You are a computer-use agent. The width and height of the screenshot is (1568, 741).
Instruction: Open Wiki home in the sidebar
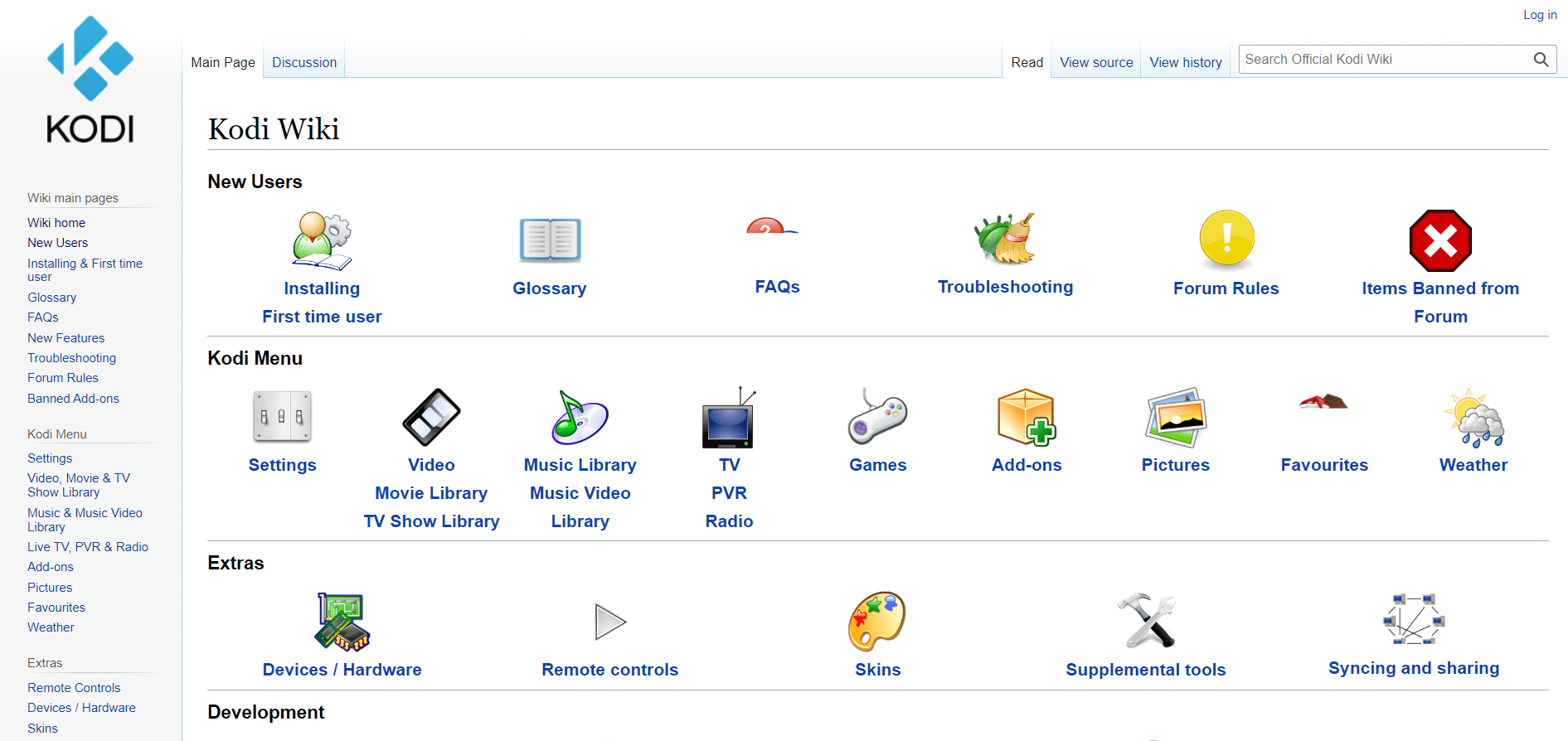point(56,223)
